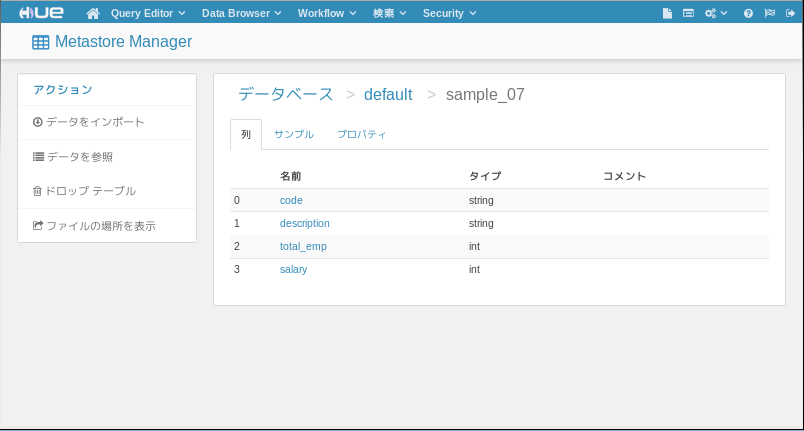Open the File Browser document icon
This screenshot has height=431, width=804.
click(667, 13)
